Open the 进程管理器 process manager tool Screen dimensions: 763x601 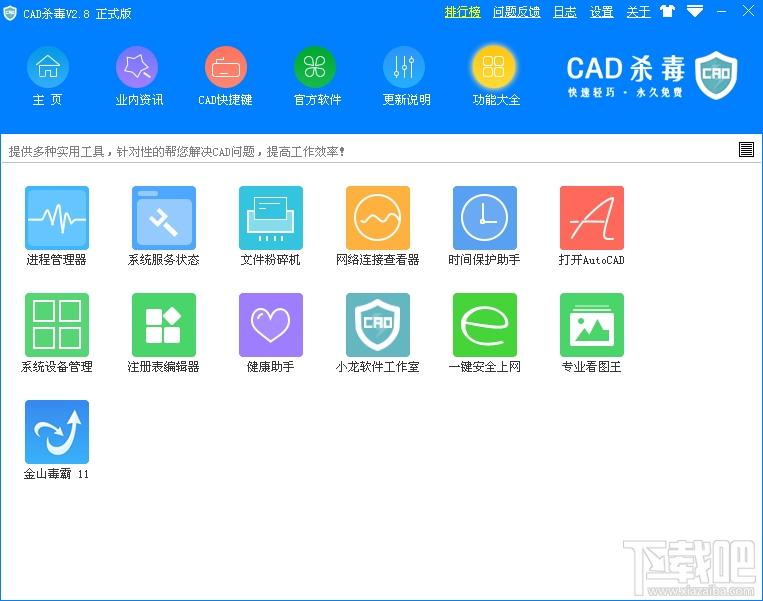point(57,218)
